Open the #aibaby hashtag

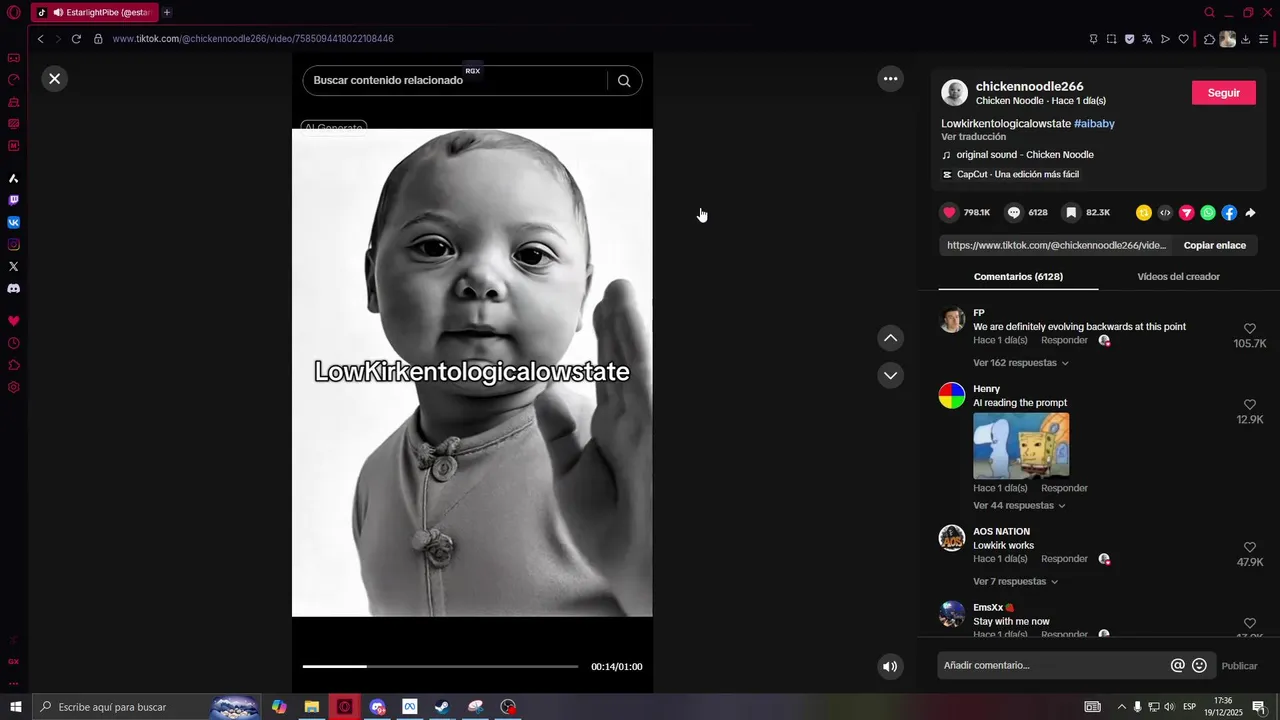point(1094,123)
